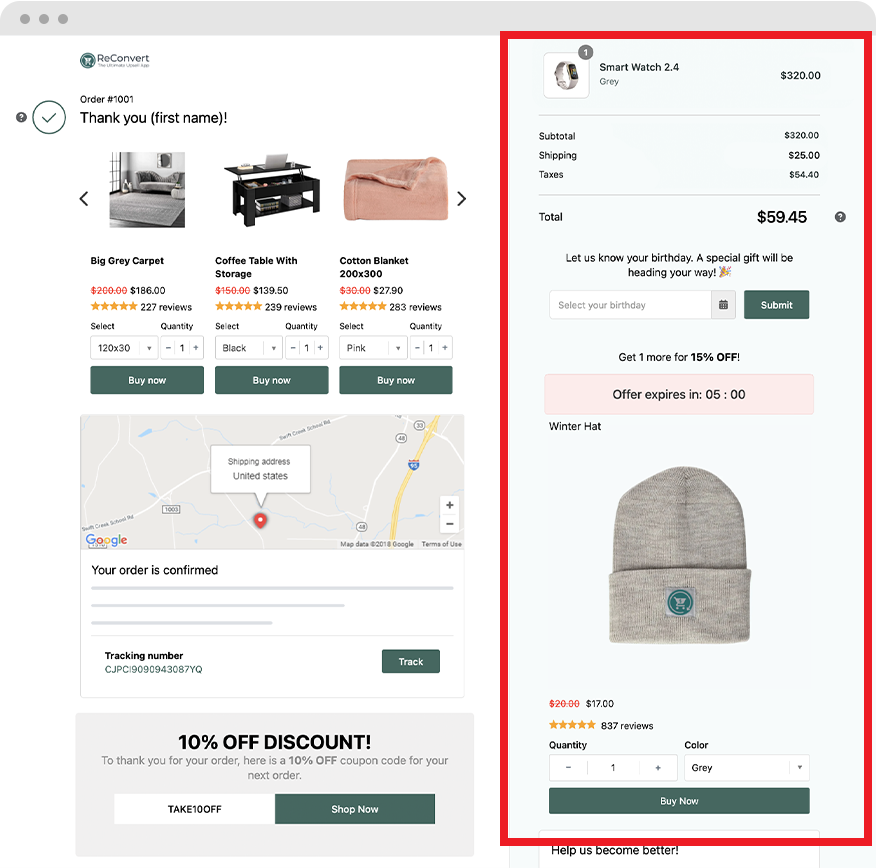This screenshot has width=876, height=868.
Task: Click the quantity badge on Smart Watch
Action: click(x=585, y=53)
